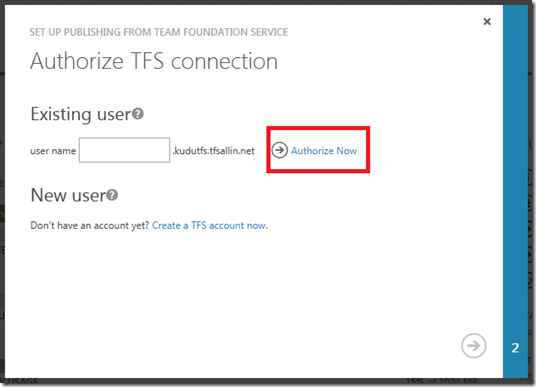Viewport: 536px width, 387px height.
Task: Click the Set Up Publishing subtitle text
Action: click(x=159, y=32)
